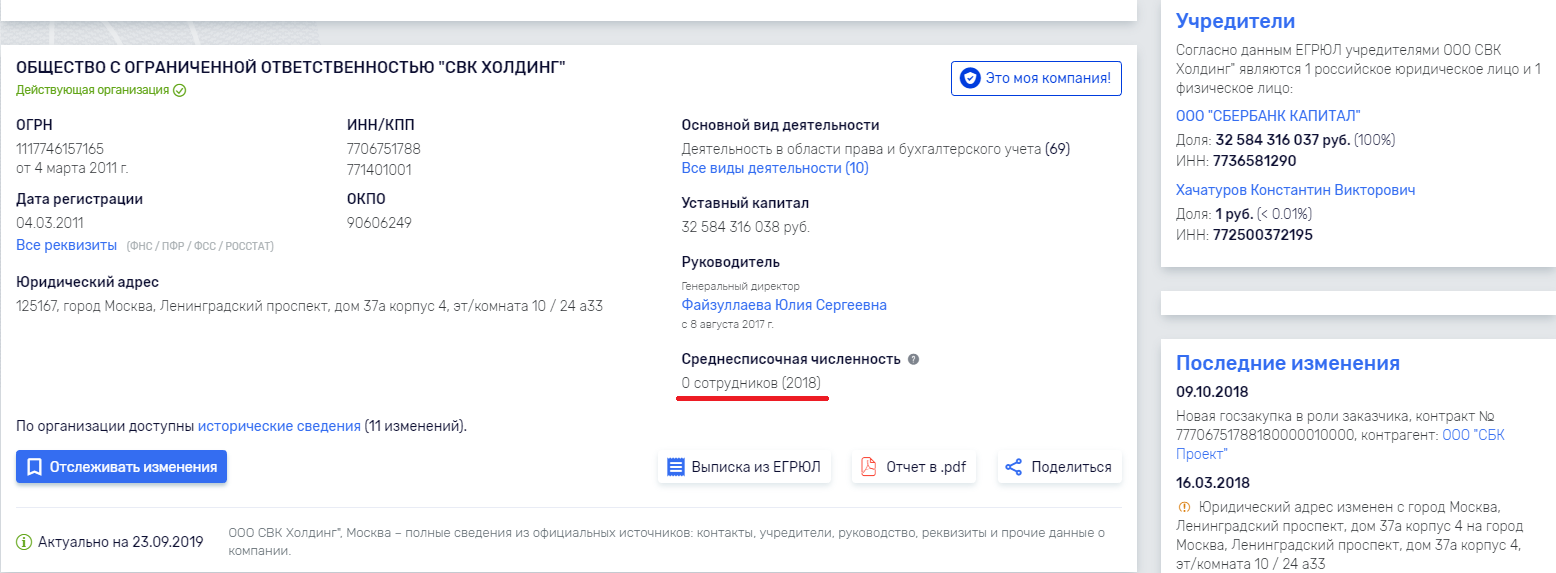Click the 'Учредители' heading
This screenshot has width=1556, height=573.
click(1235, 21)
